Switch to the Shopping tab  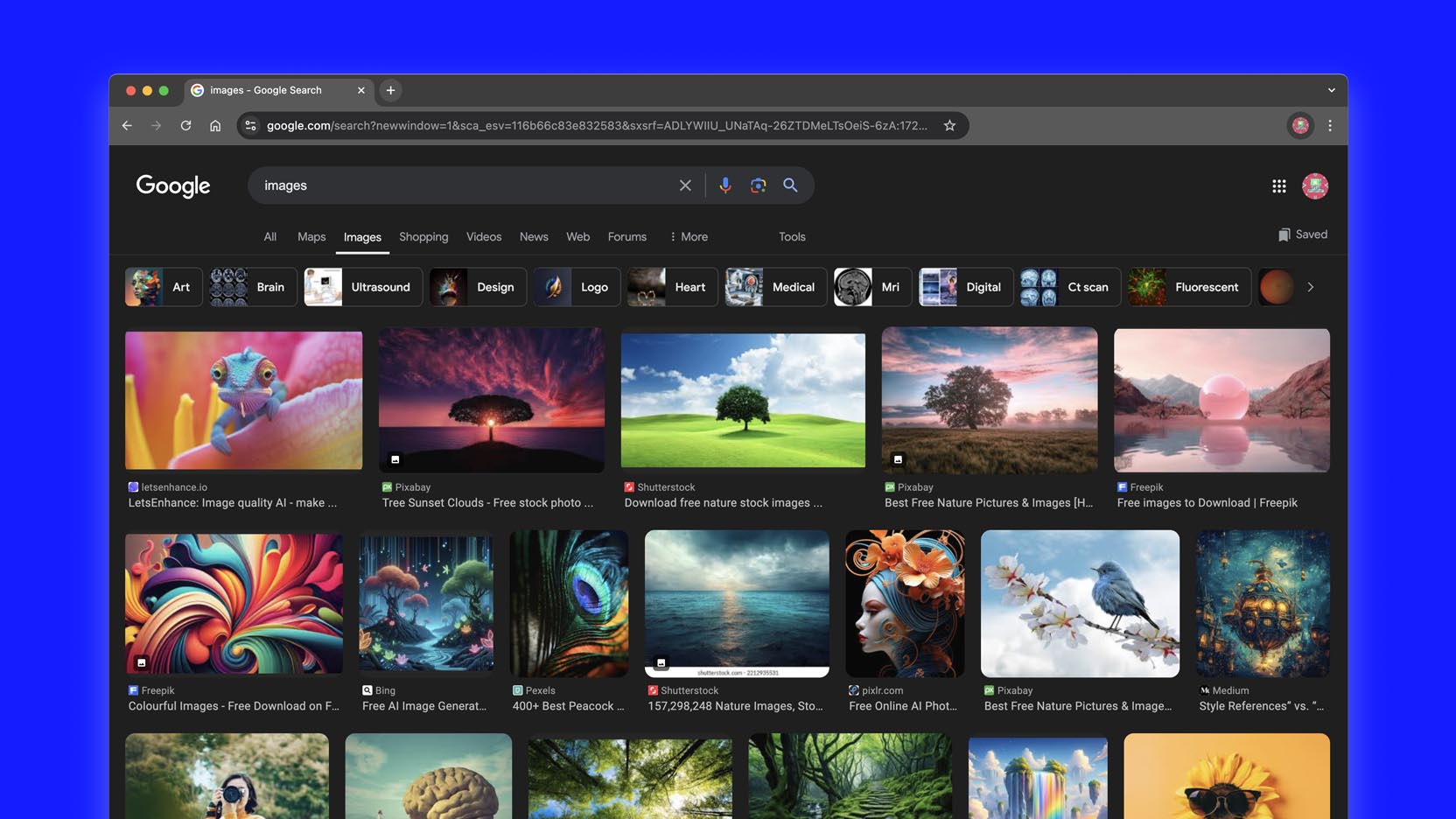click(x=423, y=237)
